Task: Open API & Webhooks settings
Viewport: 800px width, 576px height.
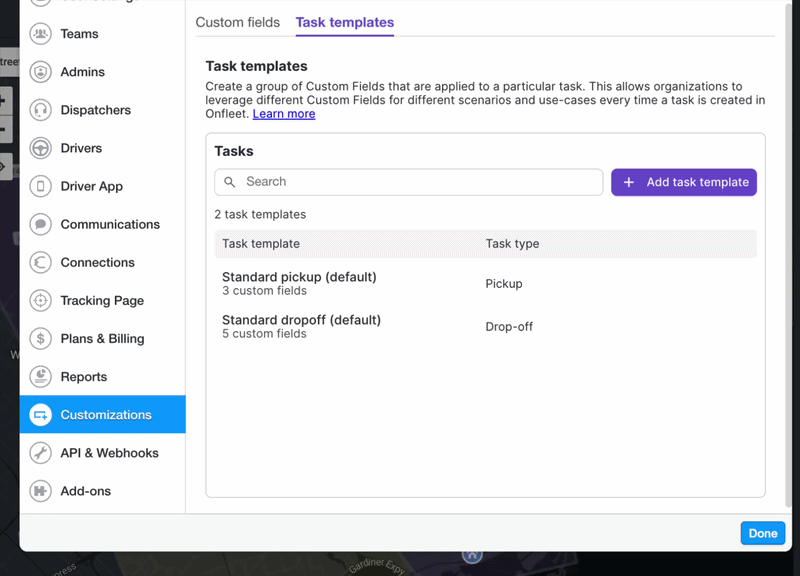Action: click(x=103, y=453)
